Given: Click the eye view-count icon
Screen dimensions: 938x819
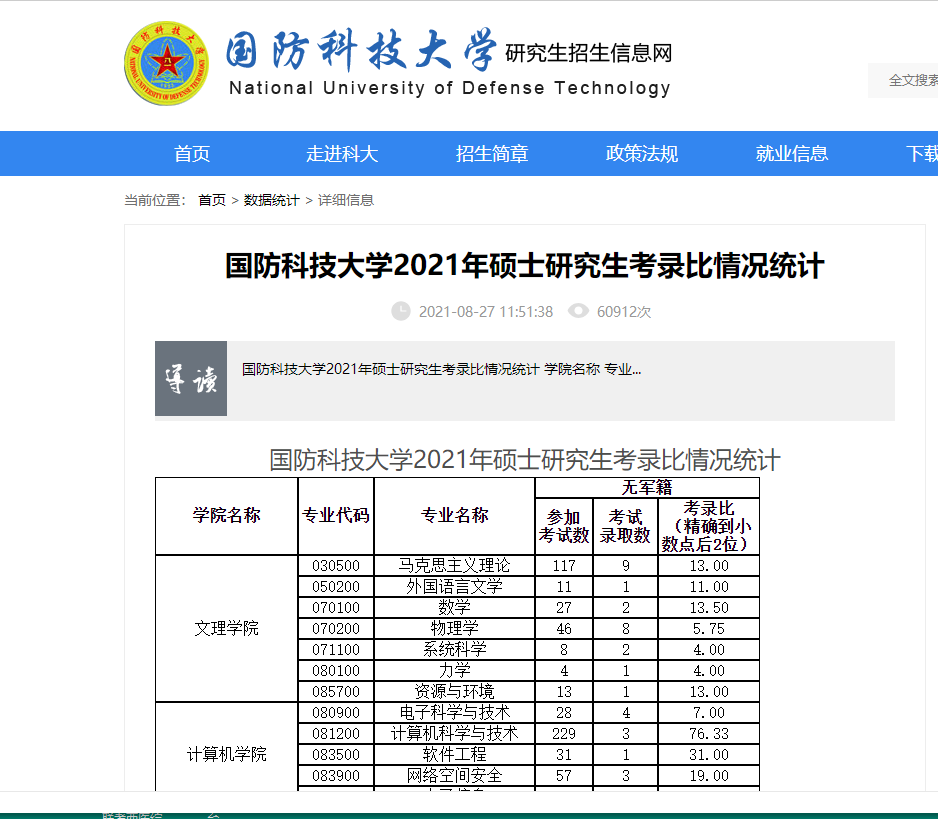Looking at the screenshot, I should point(578,310).
